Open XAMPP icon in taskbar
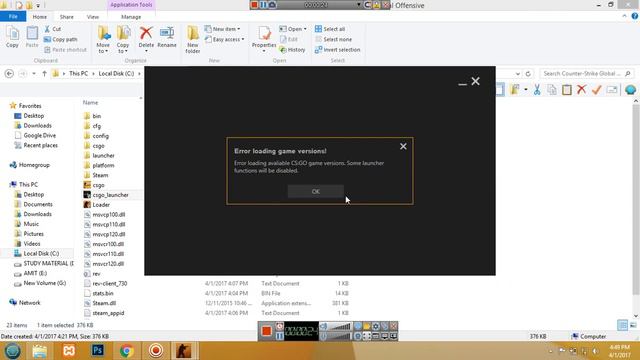Viewport: 640px width, 360px height. click(69, 351)
